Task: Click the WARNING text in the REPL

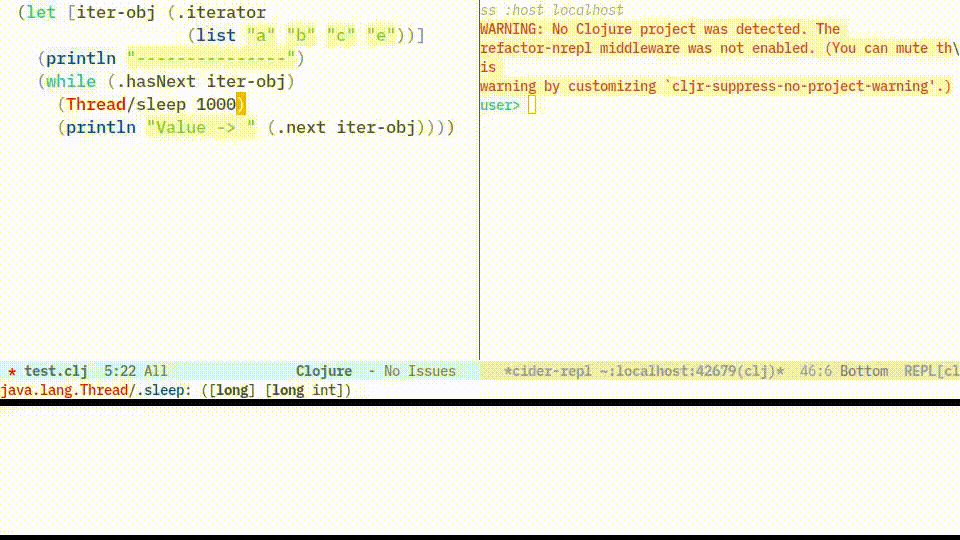Action: (511, 29)
